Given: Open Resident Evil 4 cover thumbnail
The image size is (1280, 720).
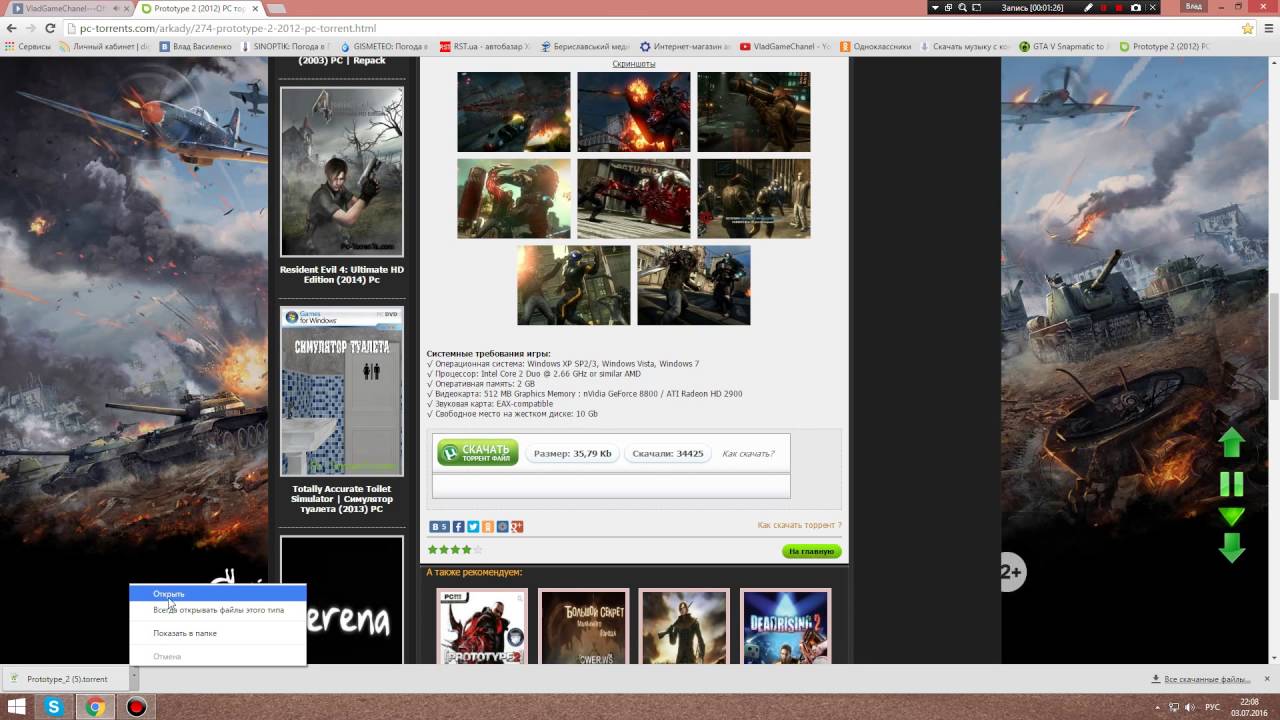Looking at the screenshot, I should [x=342, y=172].
